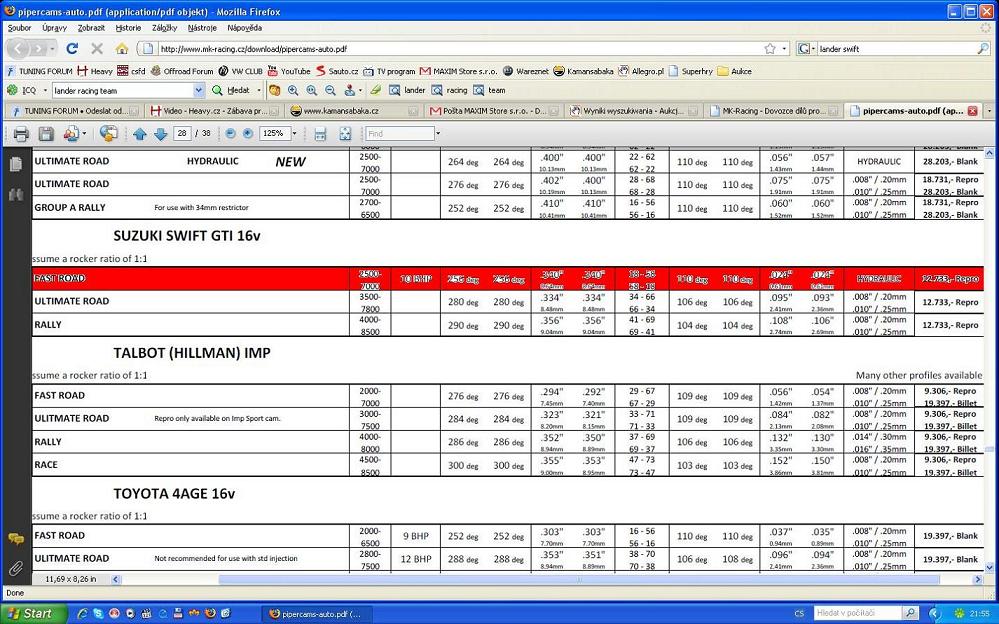Open the PDF zoom percentage dropdown
The width and height of the screenshot is (999, 624).
(294, 133)
